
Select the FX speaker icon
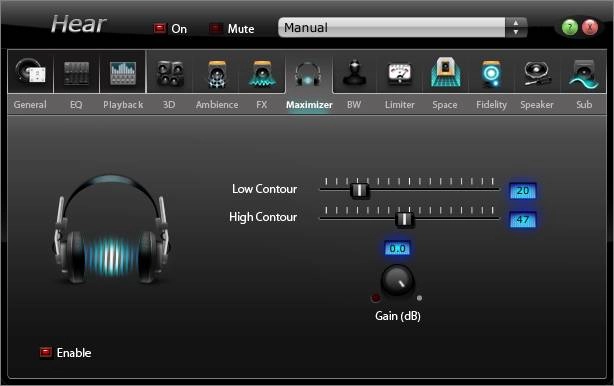tap(262, 73)
